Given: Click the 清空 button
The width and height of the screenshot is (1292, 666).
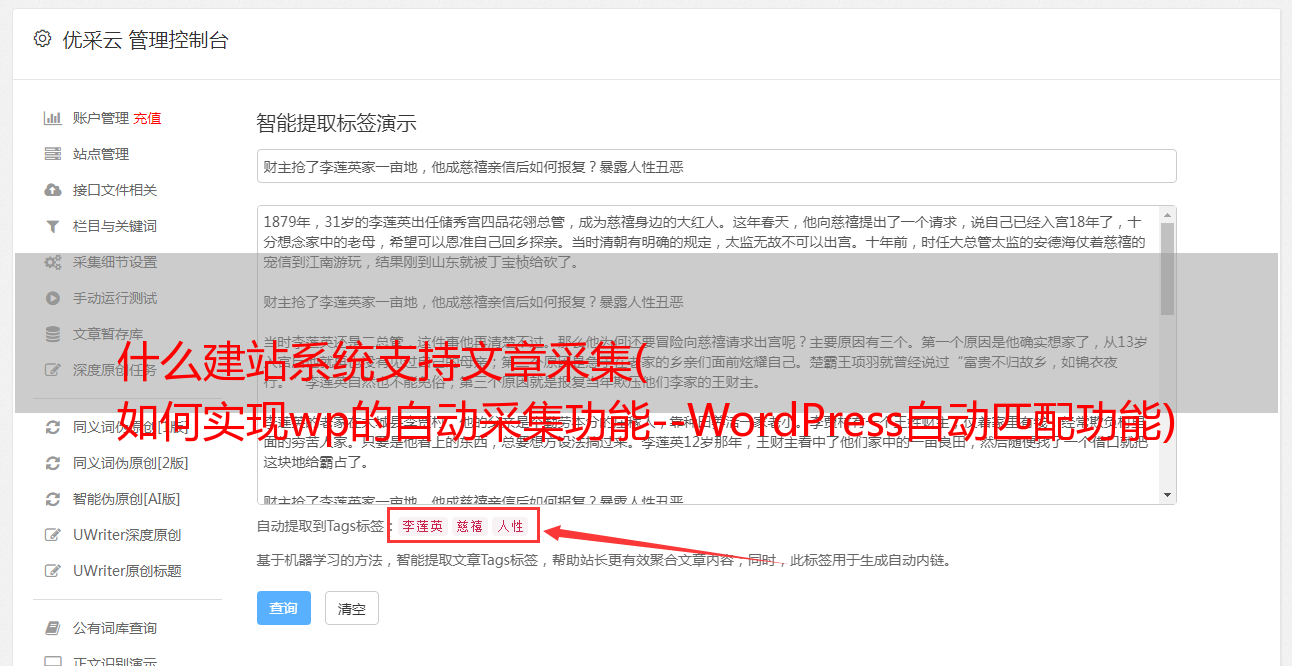Looking at the screenshot, I should tap(352, 608).
